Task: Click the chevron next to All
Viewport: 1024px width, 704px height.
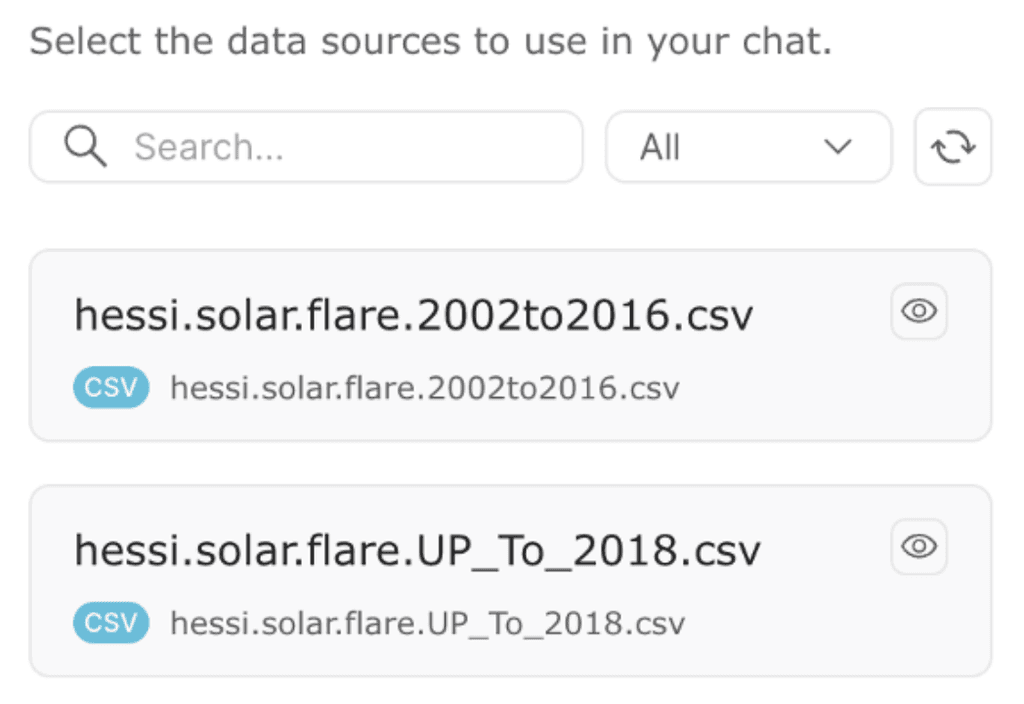Action: coord(836,146)
